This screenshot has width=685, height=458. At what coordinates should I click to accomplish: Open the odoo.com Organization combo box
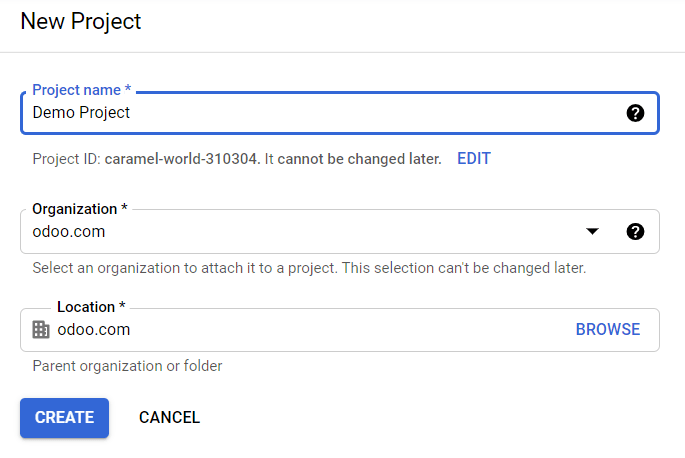pyautogui.click(x=300, y=232)
